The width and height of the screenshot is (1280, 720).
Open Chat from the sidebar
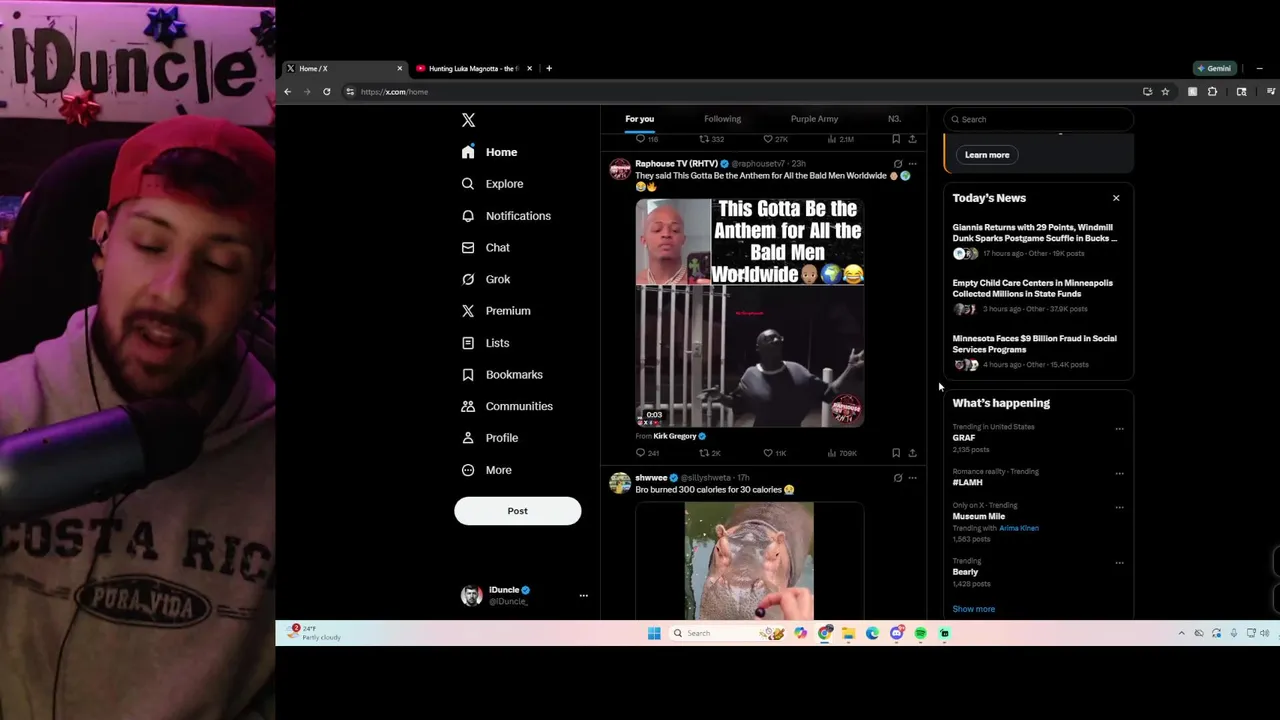point(485,247)
